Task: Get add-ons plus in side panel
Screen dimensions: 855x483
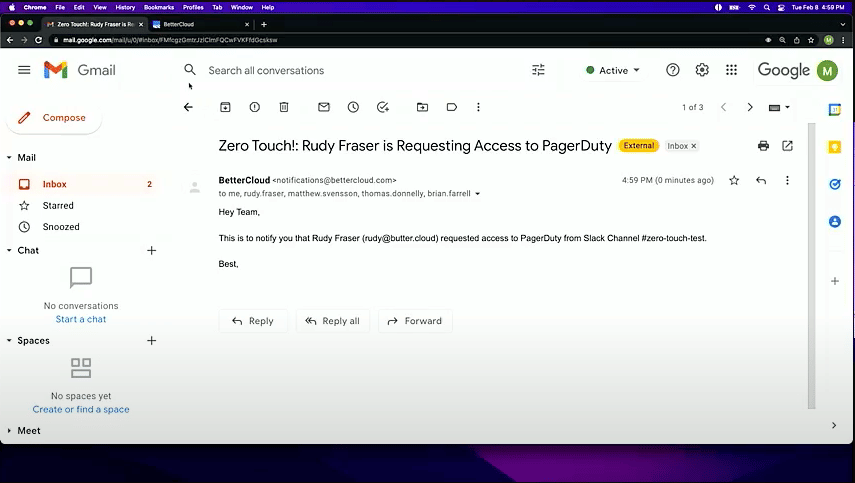Action: 835,281
